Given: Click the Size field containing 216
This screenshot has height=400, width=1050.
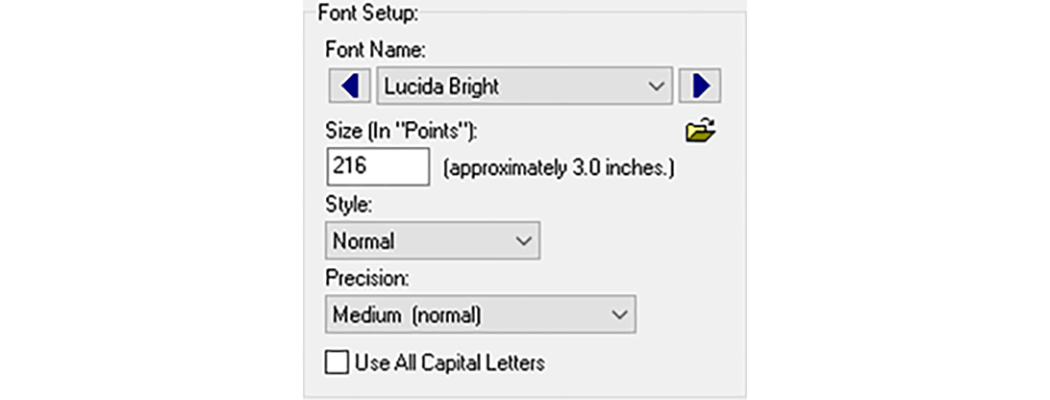Looking at the screenshot, I should [377, 167].
